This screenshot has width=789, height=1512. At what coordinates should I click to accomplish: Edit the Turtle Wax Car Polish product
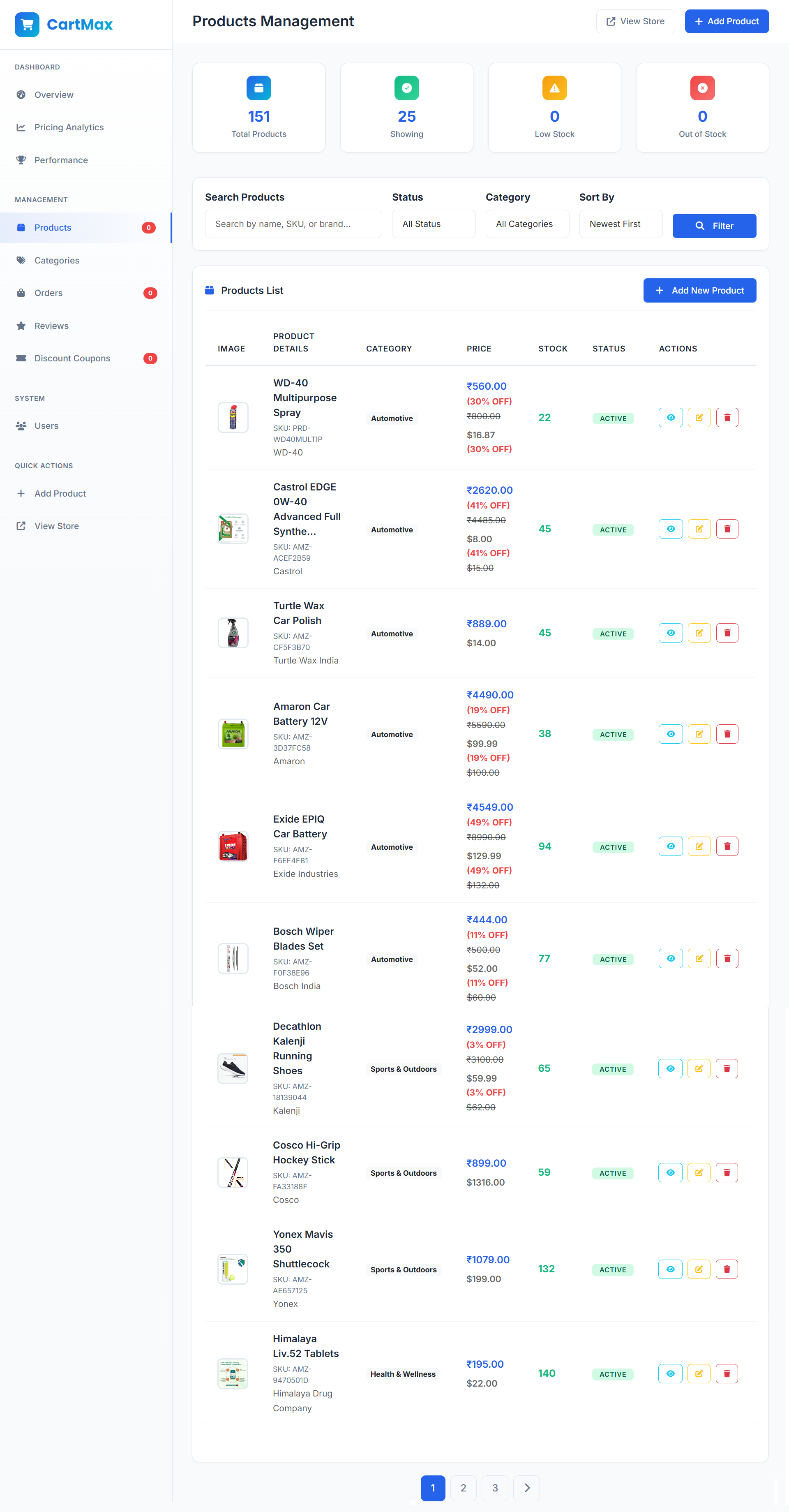pyautogui.click(x=699, y=633)
